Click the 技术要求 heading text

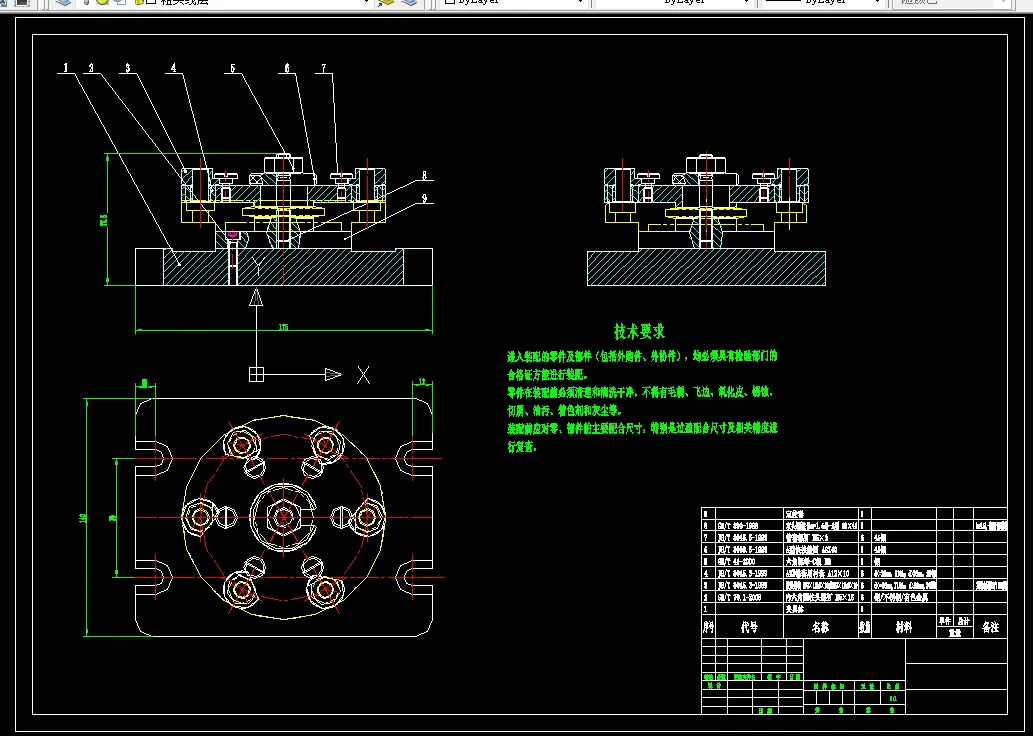639,331
